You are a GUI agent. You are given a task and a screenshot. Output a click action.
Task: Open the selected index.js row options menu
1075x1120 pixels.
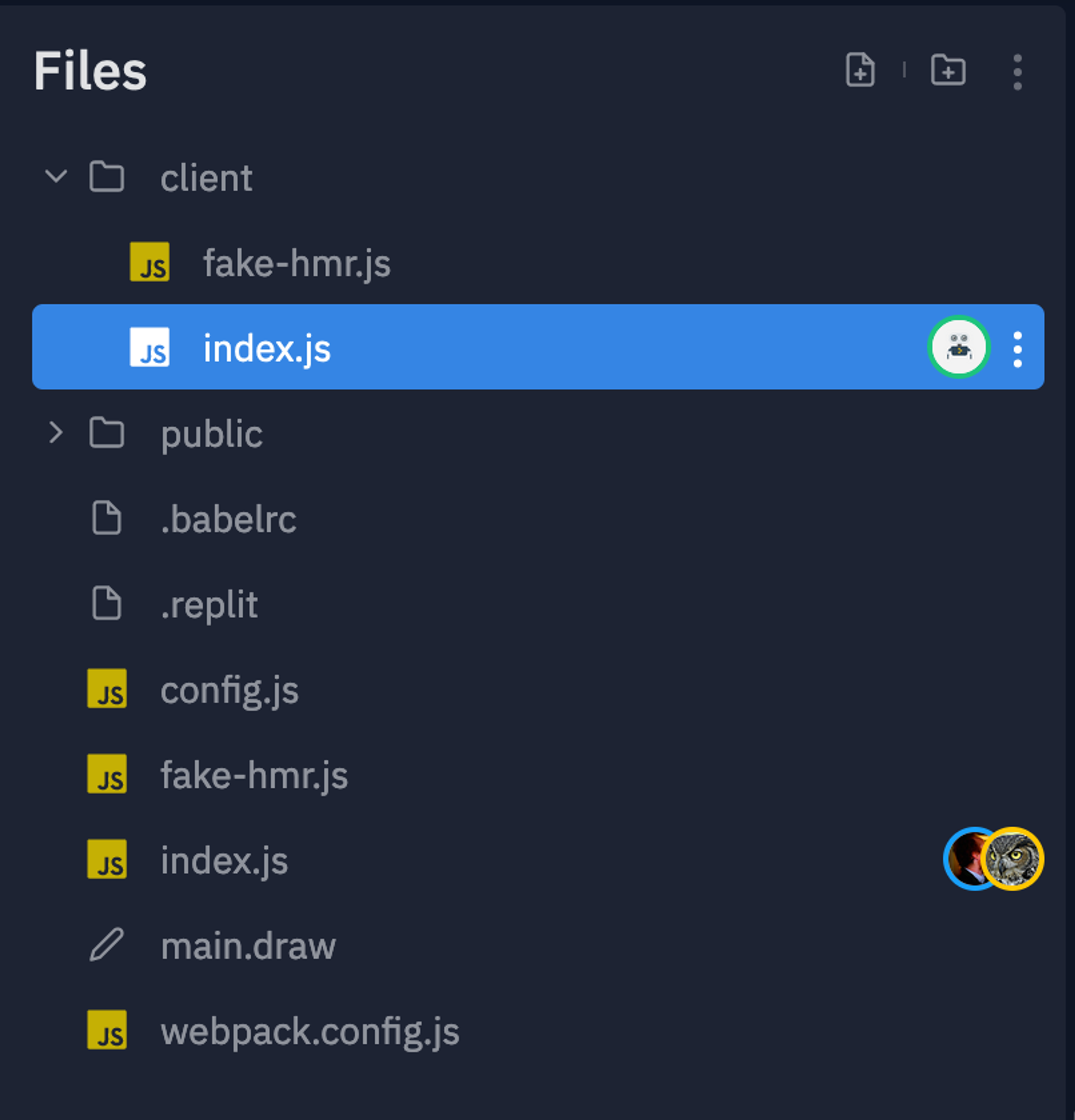(x=1017, y=349)
